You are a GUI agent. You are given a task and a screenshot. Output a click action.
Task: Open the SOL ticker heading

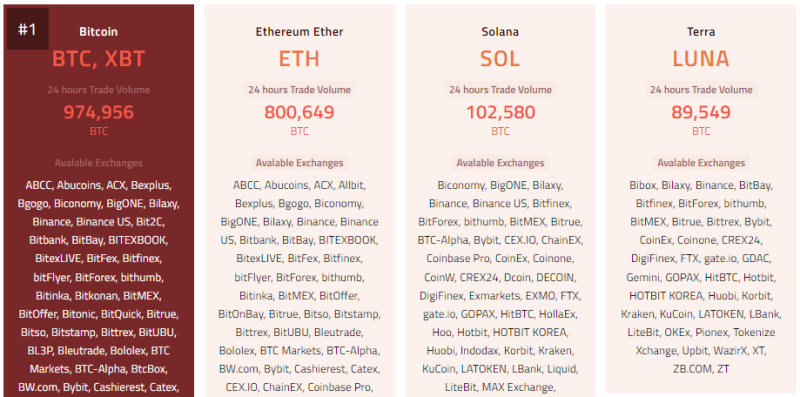(500, 59)
